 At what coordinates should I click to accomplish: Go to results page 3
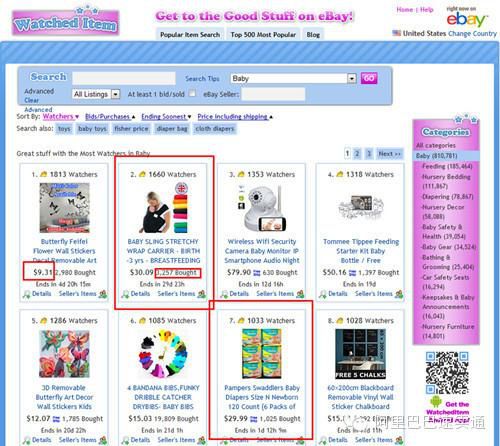point(369,154)
